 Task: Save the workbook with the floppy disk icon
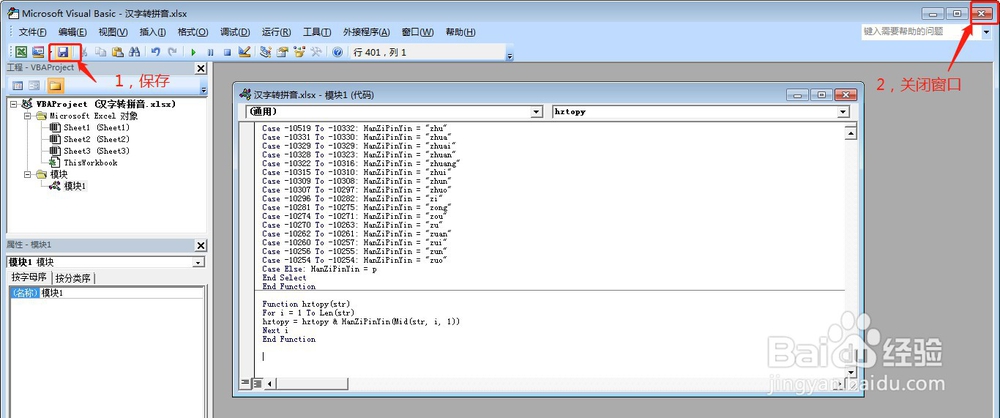[62, 52]
